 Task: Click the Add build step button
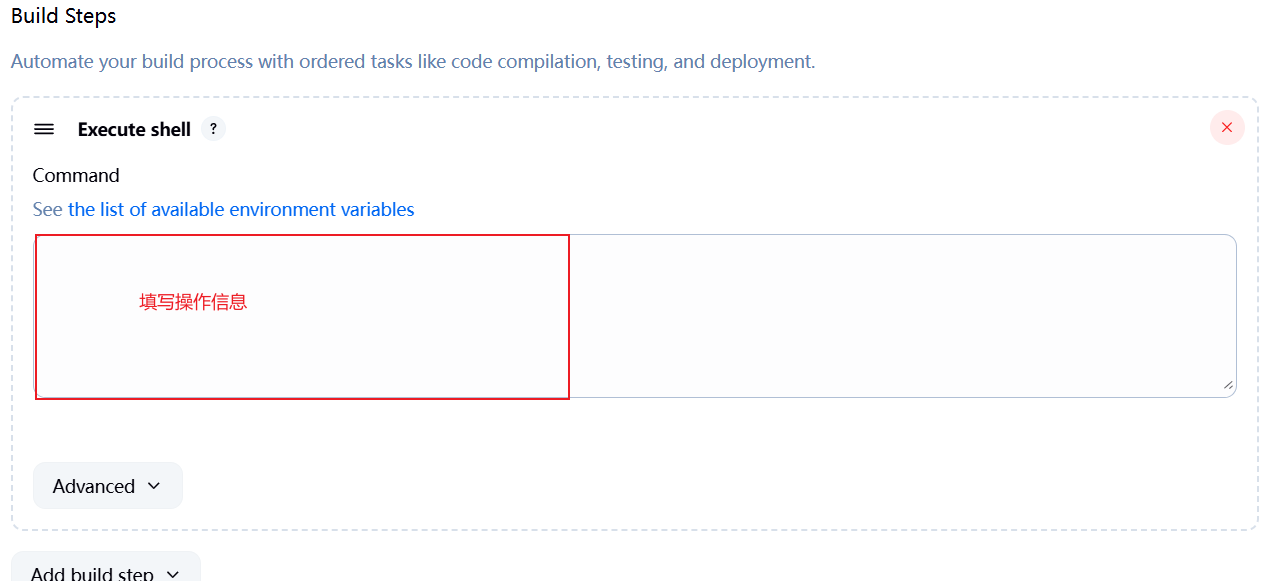[106, 567]
